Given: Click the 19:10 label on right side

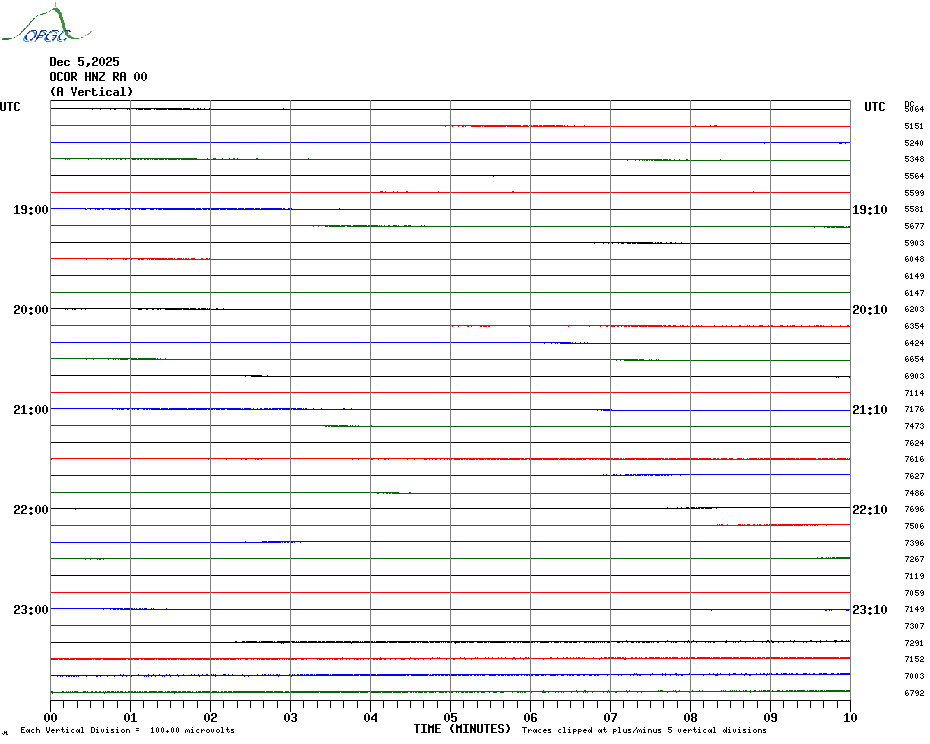Looking at the screenshot, I should 869,210.
